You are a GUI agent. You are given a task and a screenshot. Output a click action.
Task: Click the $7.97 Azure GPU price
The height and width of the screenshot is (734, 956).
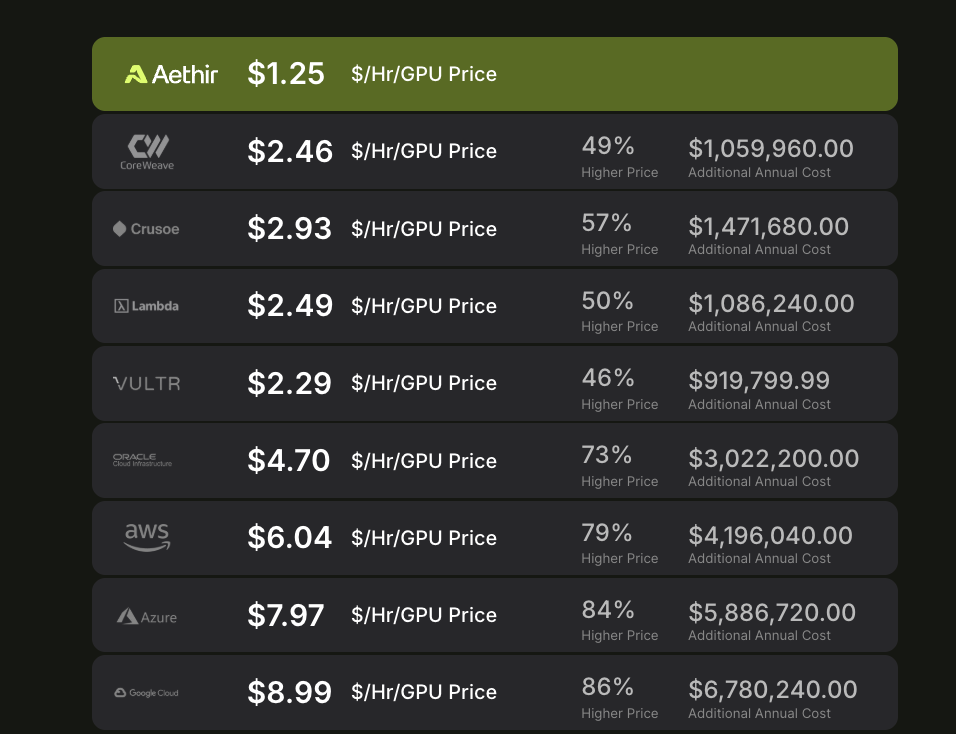click(285, 615)
